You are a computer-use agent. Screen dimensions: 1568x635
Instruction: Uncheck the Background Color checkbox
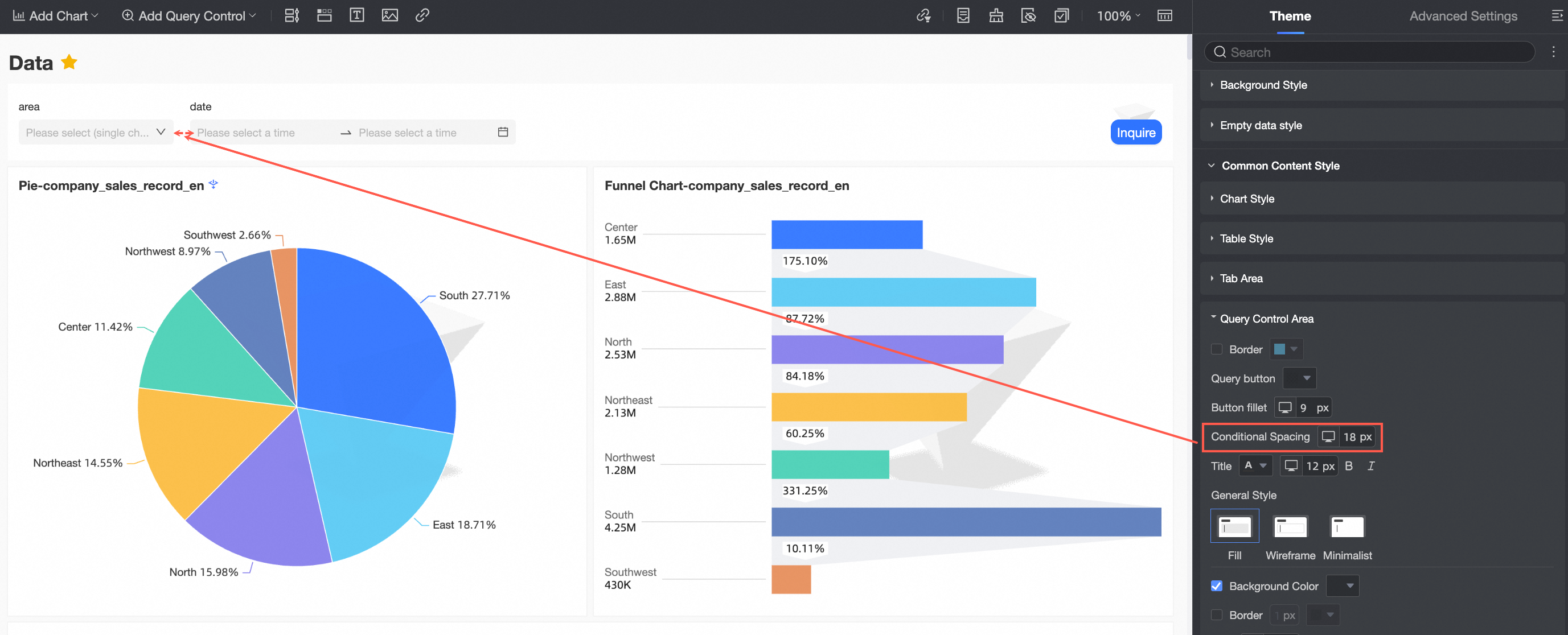coord(1216,585)
